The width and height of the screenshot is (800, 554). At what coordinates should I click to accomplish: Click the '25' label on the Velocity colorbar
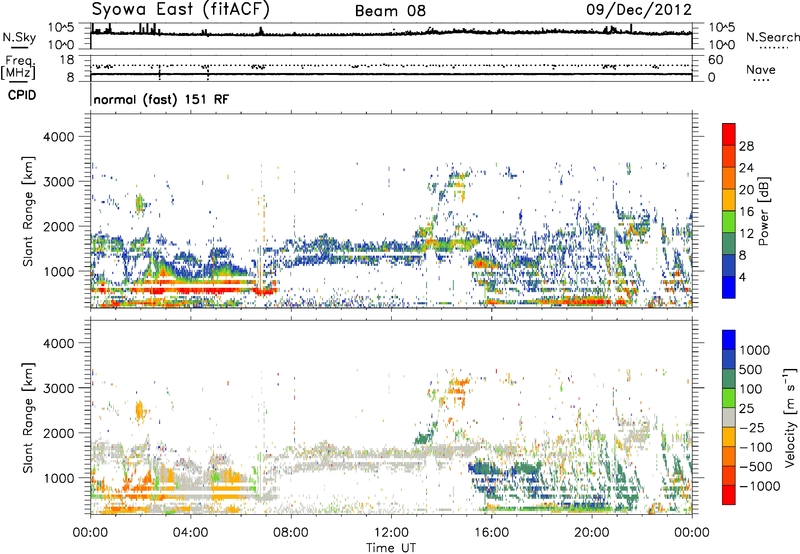(x=747, y=408)
